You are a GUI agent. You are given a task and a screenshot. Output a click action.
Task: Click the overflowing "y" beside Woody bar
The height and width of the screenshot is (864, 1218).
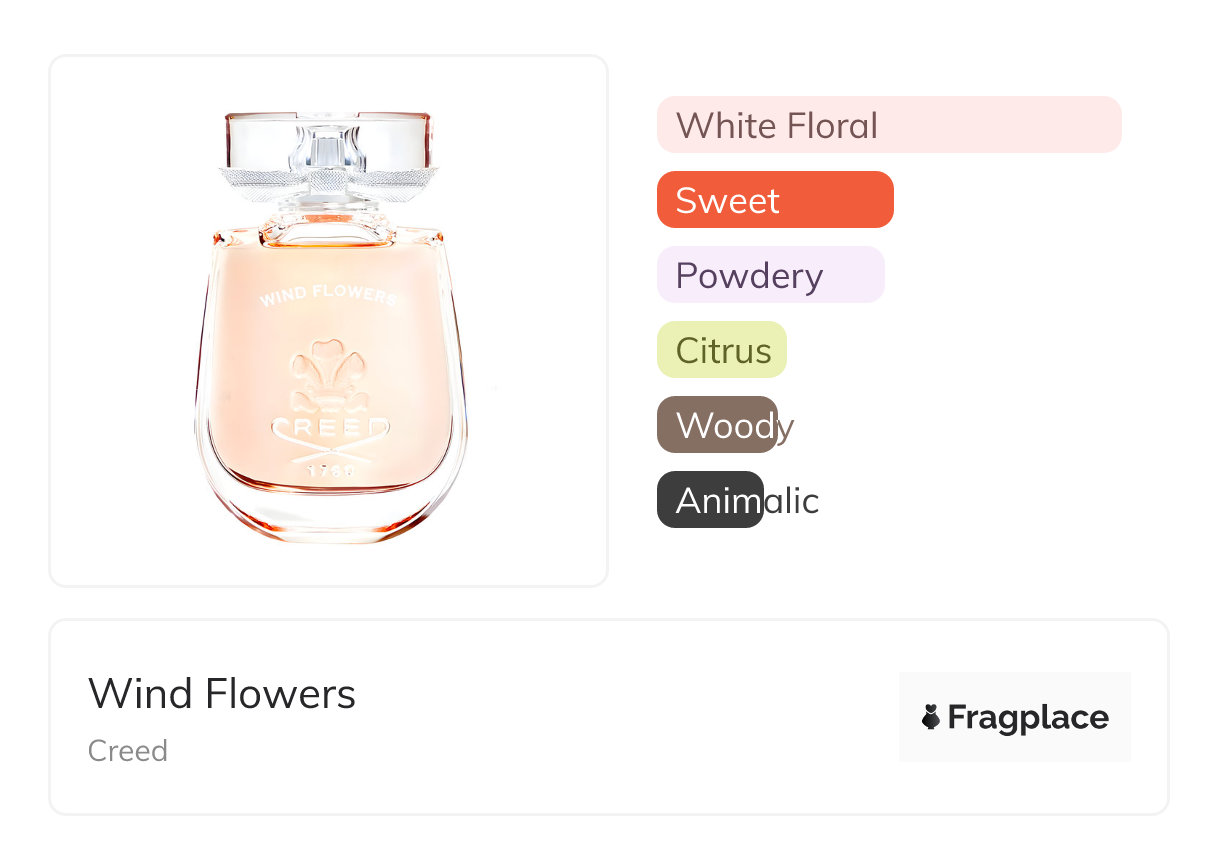point(786,427)
